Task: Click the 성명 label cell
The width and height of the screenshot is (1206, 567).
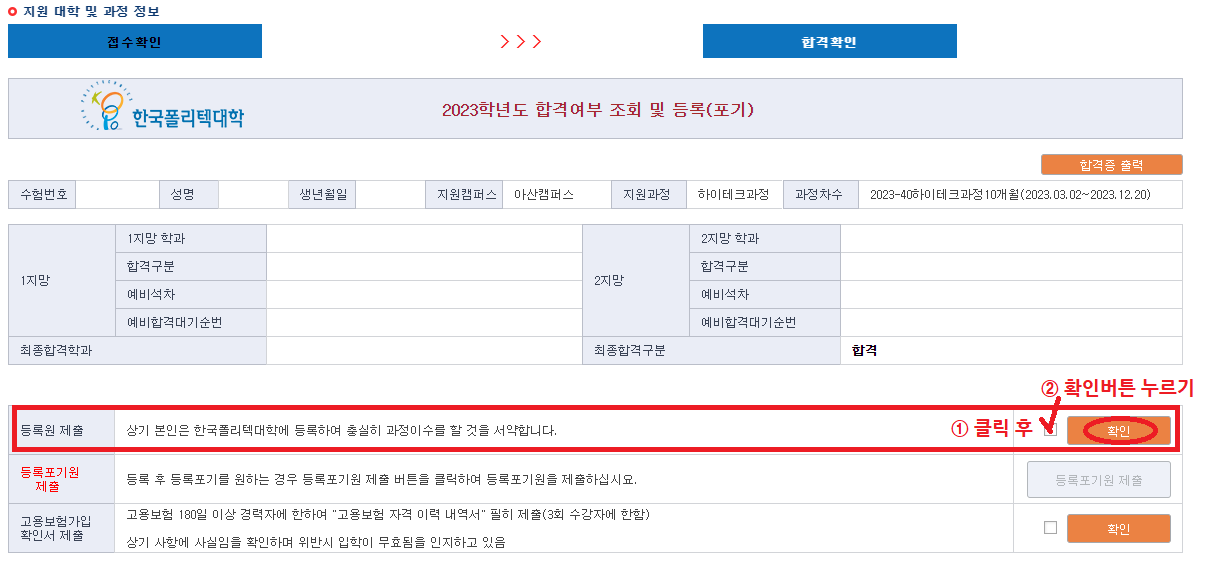Action: 188,194
